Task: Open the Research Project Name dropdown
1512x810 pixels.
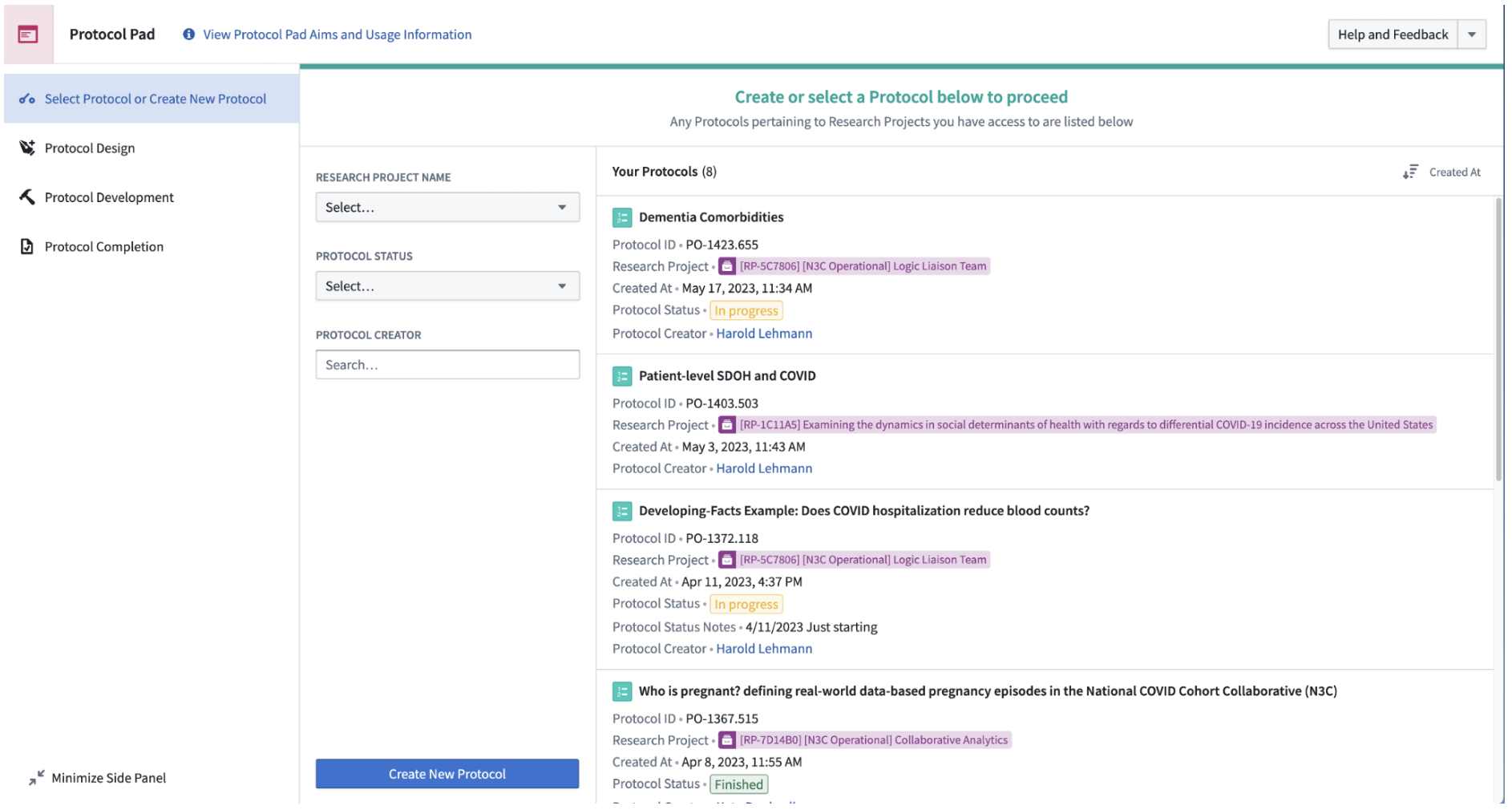Action: click(447, 208)
